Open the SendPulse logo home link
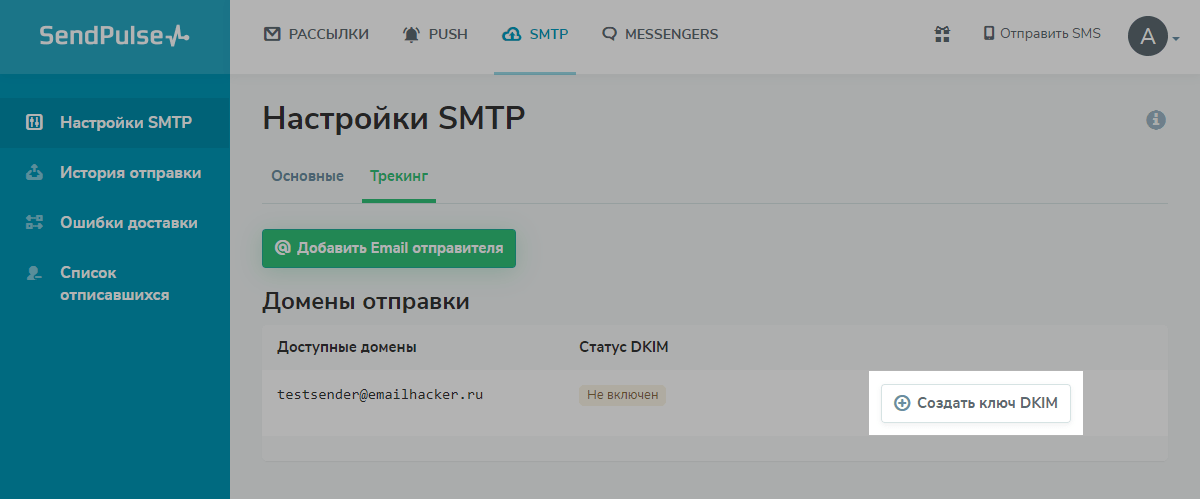 point(114,35)
